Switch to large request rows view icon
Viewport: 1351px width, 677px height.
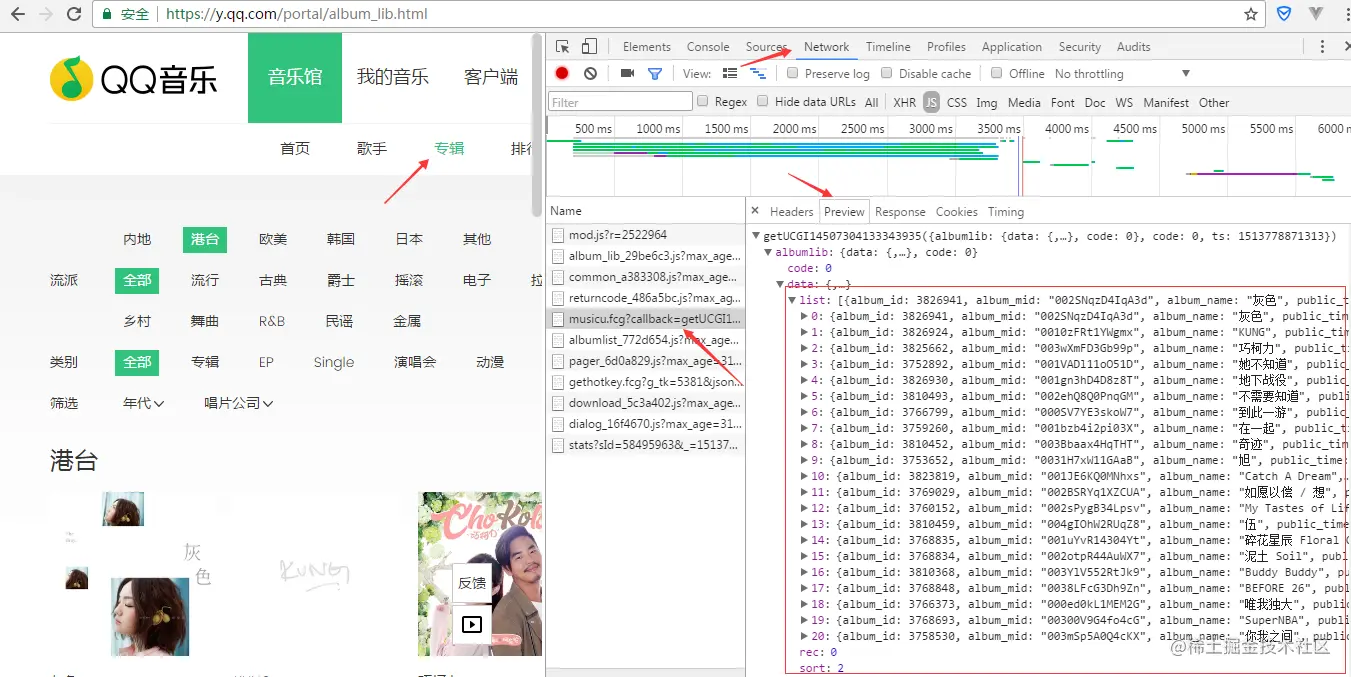point(730,73)
